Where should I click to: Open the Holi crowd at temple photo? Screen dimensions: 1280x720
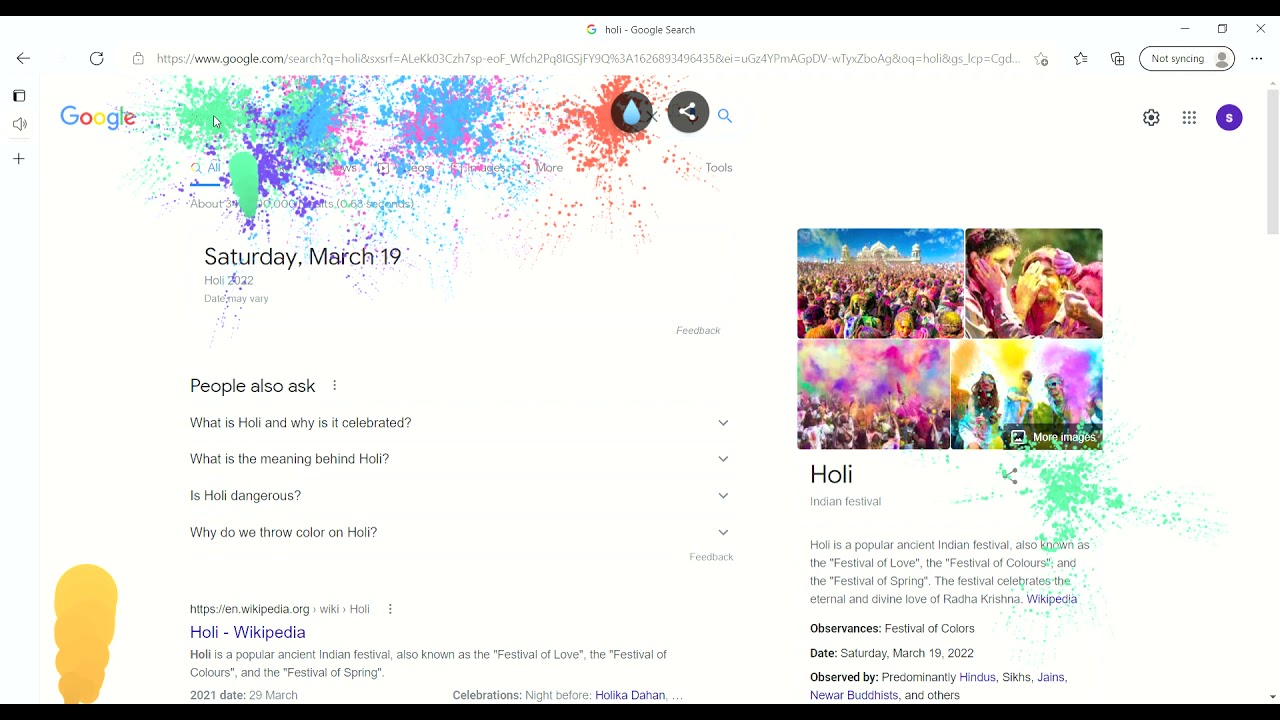coord(880,283)
